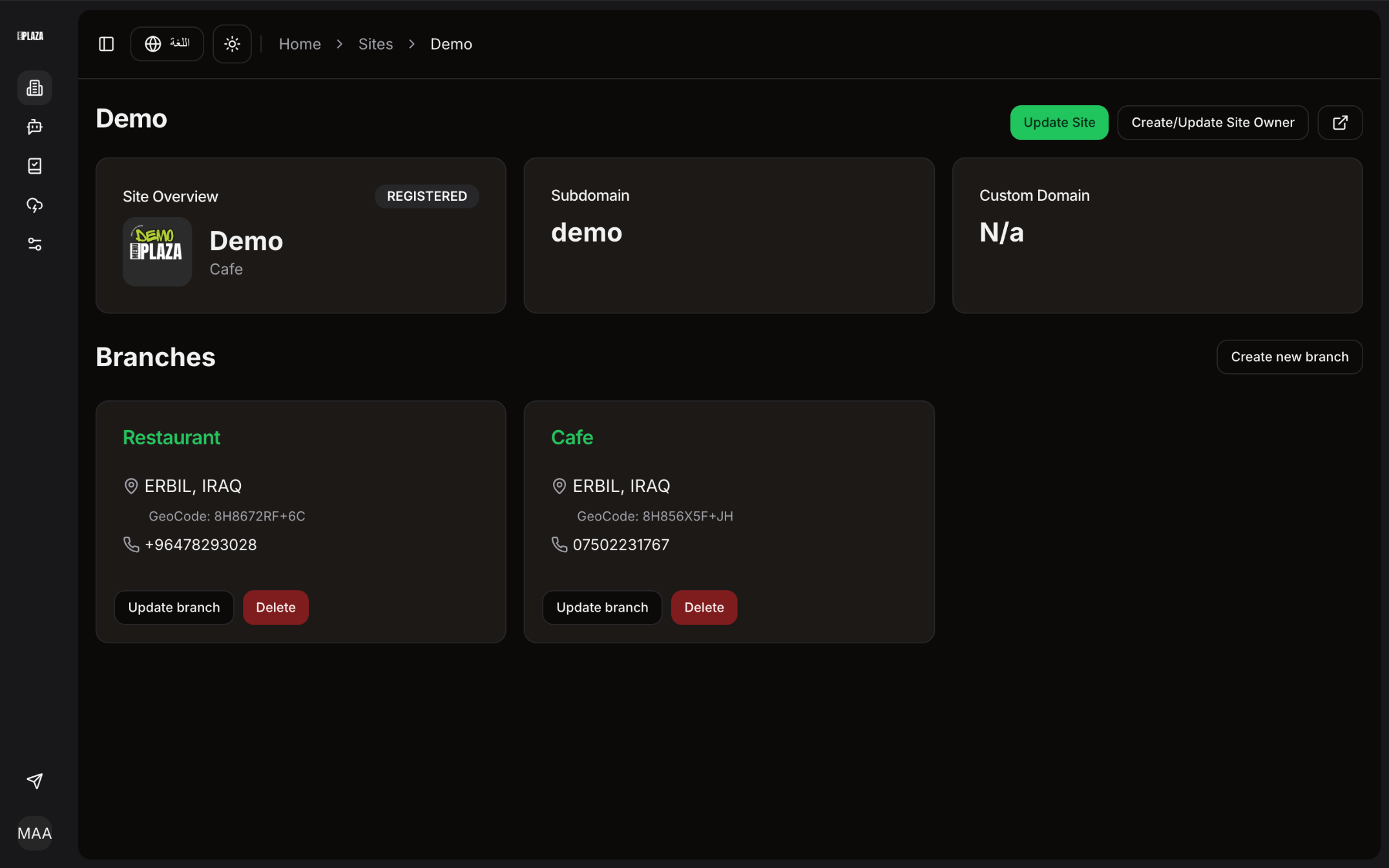This screenshot has width=1389, height=868.
Task: Open the Sites building icon in sidebar
Action: (x=35, y=88)
